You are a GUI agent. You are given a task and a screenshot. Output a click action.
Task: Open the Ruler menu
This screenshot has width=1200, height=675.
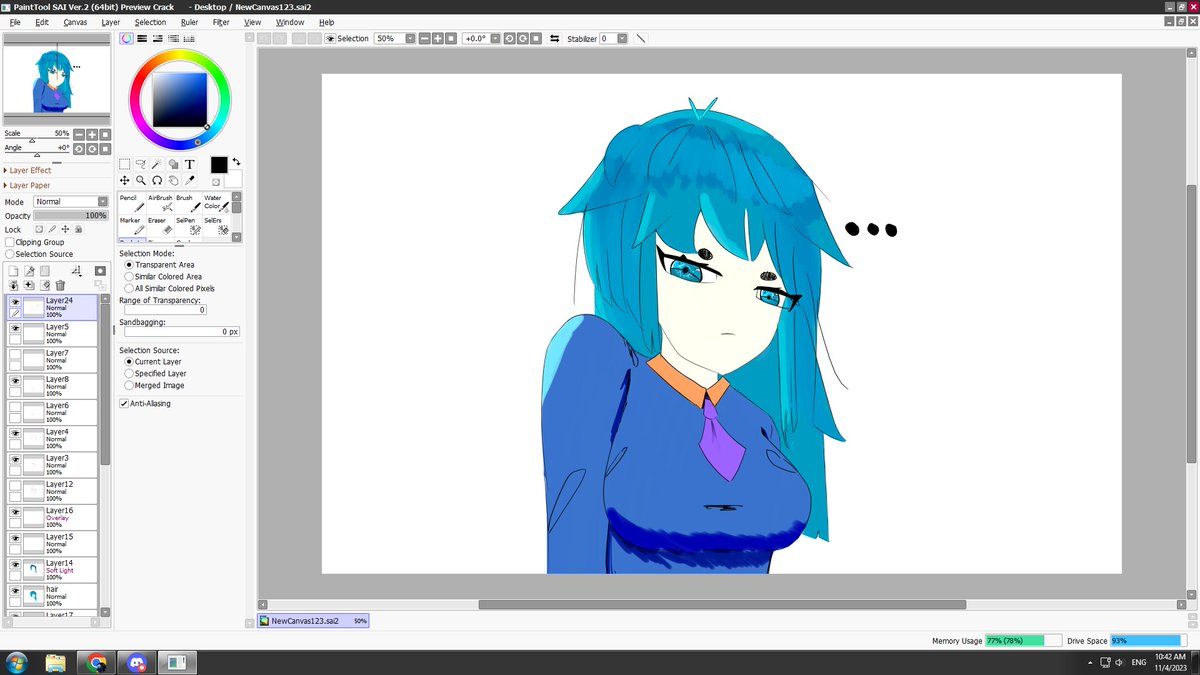pyautogui.click(x=190, y=22)
